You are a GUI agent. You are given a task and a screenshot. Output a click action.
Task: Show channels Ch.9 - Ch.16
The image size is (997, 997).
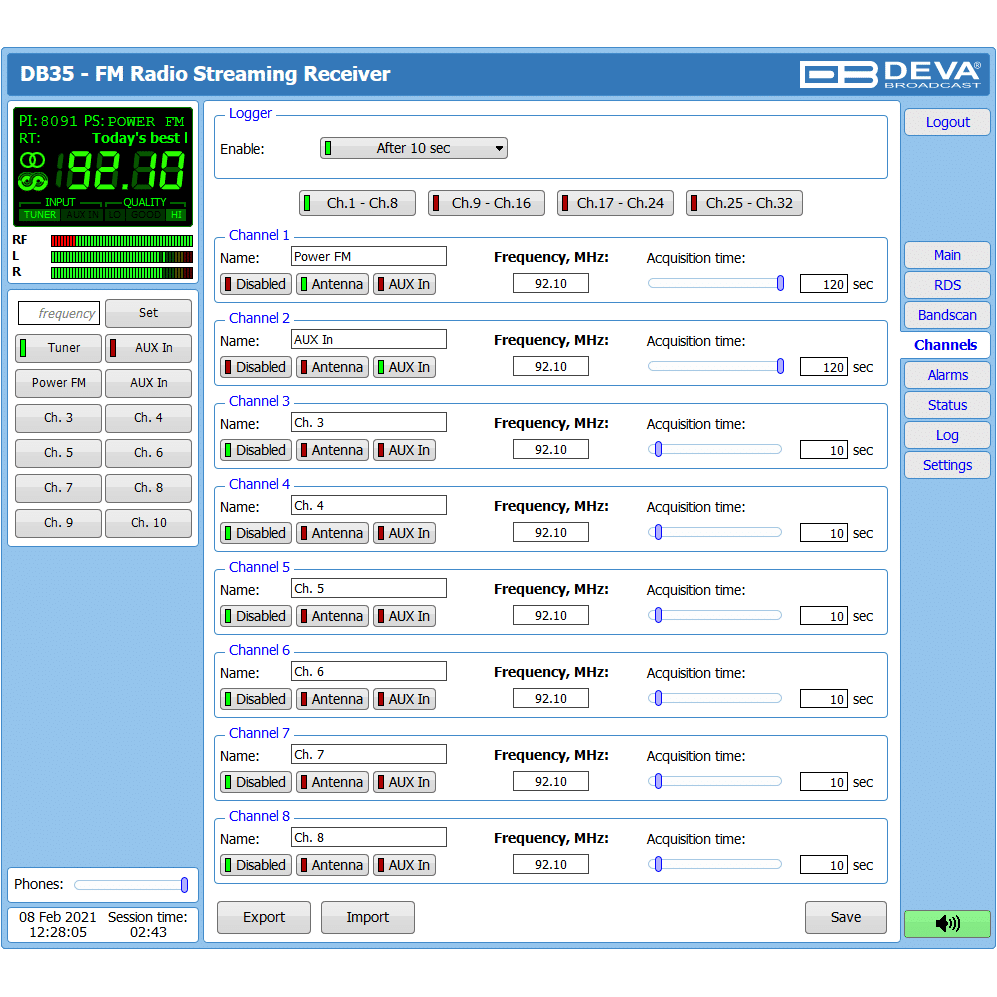click(486, 203)
